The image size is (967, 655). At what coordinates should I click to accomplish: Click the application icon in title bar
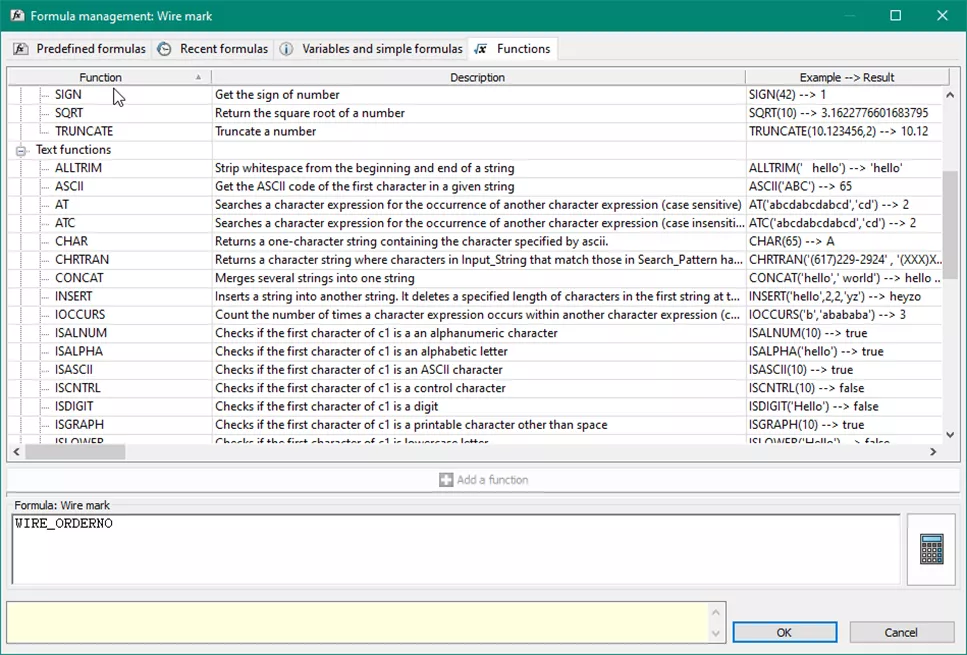click(16, 16)
